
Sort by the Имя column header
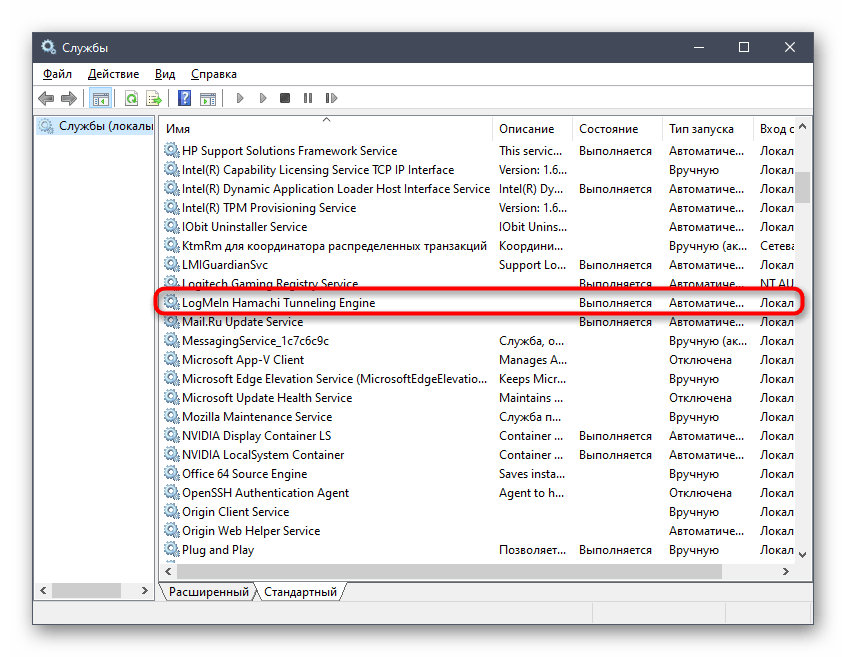coord(327,129)
